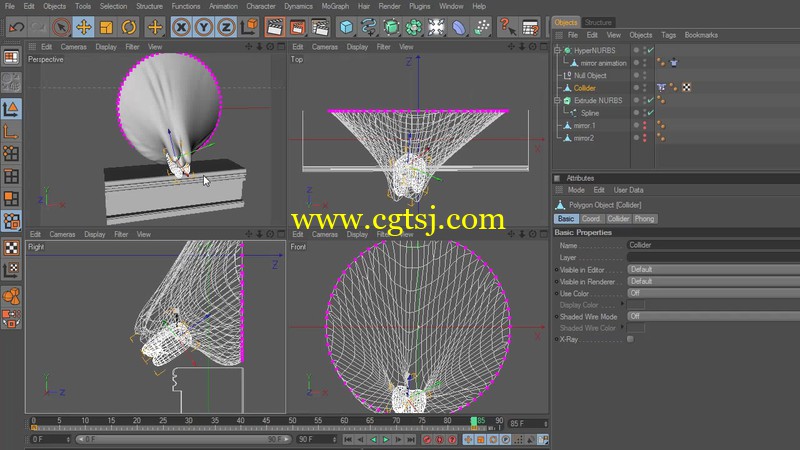Screen dimensions: 800x450
Task: Open Bookmarks in Objects manager
Action: pyautogui.click(x=701, y=35)
